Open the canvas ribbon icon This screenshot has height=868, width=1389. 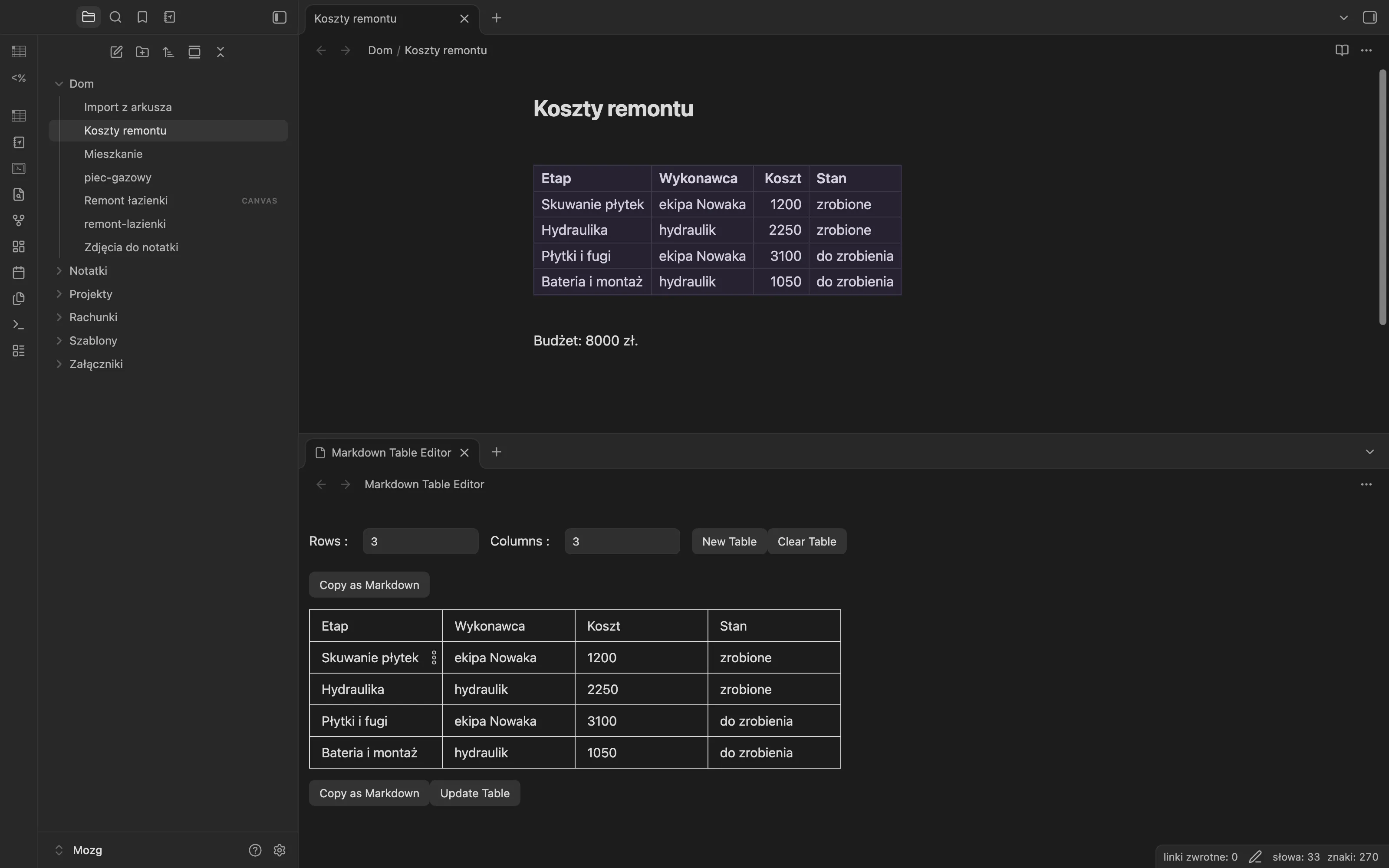click(x=18, y=246)
